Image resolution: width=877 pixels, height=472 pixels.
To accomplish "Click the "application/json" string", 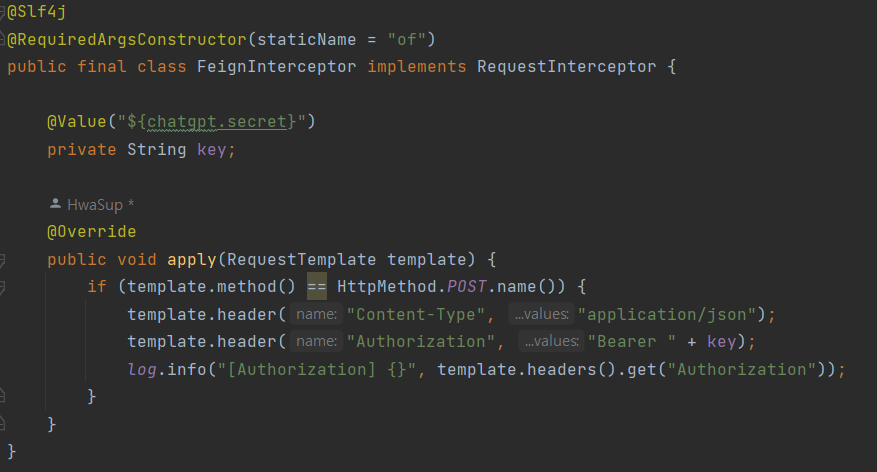I will (x=667, y=314).
